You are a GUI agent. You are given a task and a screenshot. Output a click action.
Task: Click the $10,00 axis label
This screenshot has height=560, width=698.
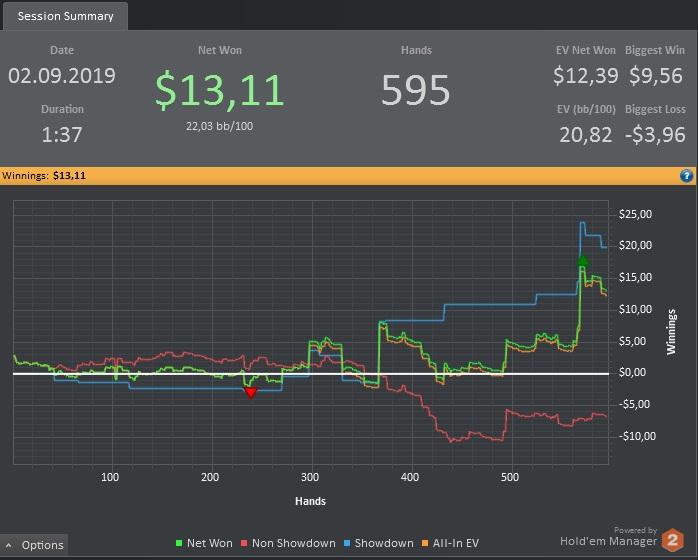point(635,309)
